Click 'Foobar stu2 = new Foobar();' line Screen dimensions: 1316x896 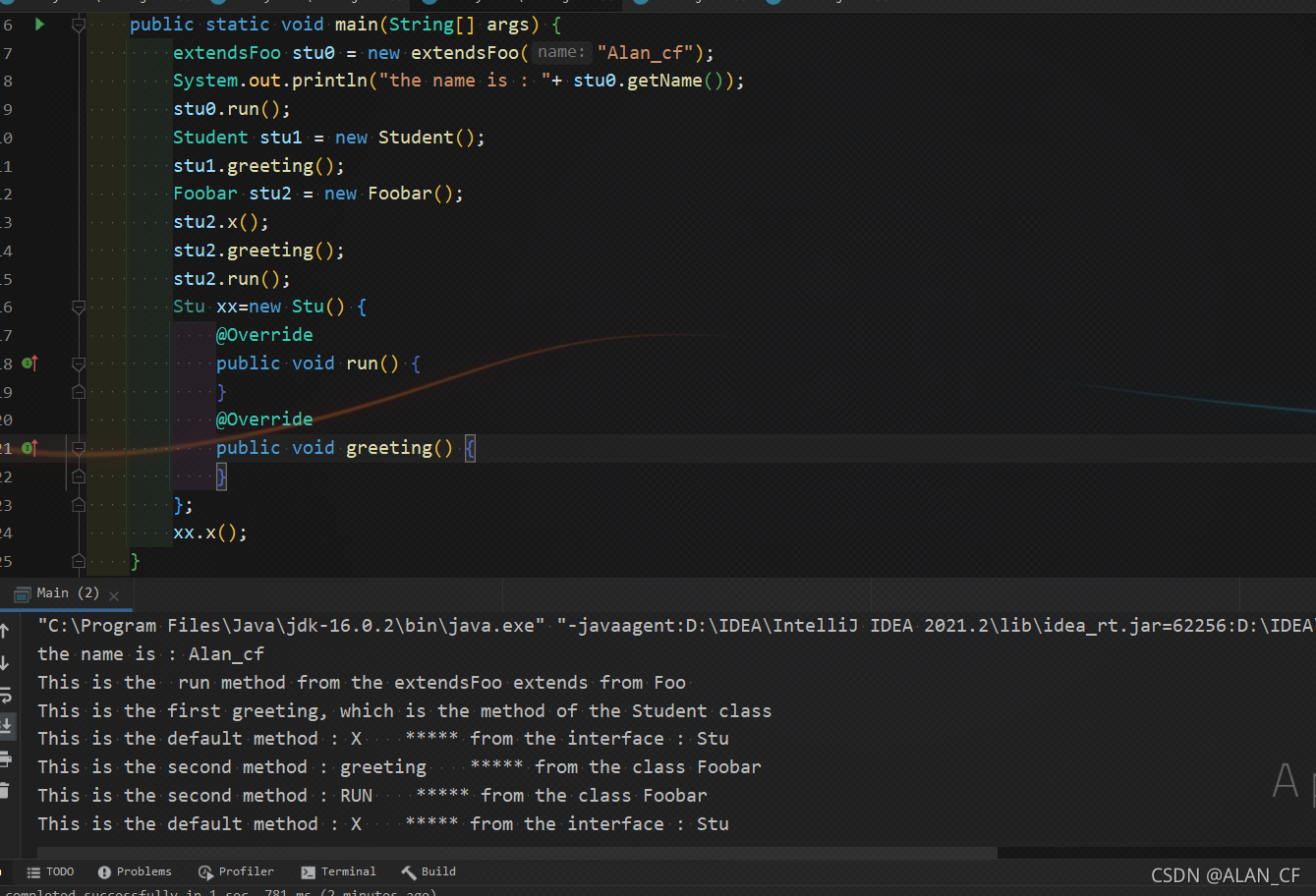click(x=318, y=194)
